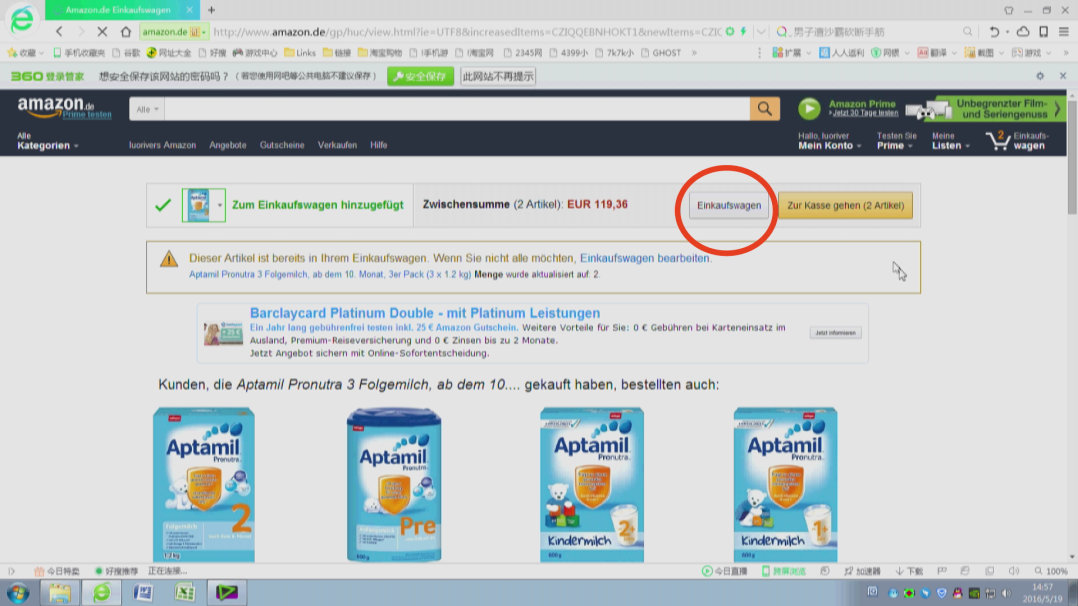Image resolution: width=1078 pixels, height=606 pixels.
Task: Open the Aptamil Kindermilch 1+ thumbnail
Action: [785, 484]
